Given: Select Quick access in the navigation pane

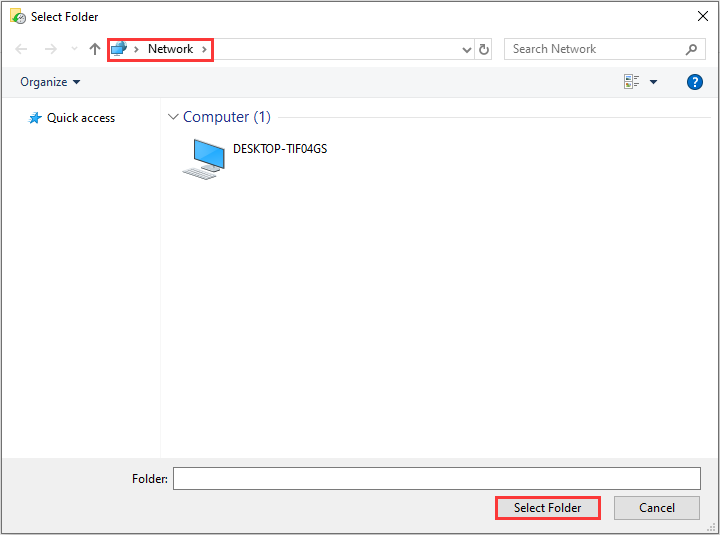Looking at the screenshot, I should [81, 118].
